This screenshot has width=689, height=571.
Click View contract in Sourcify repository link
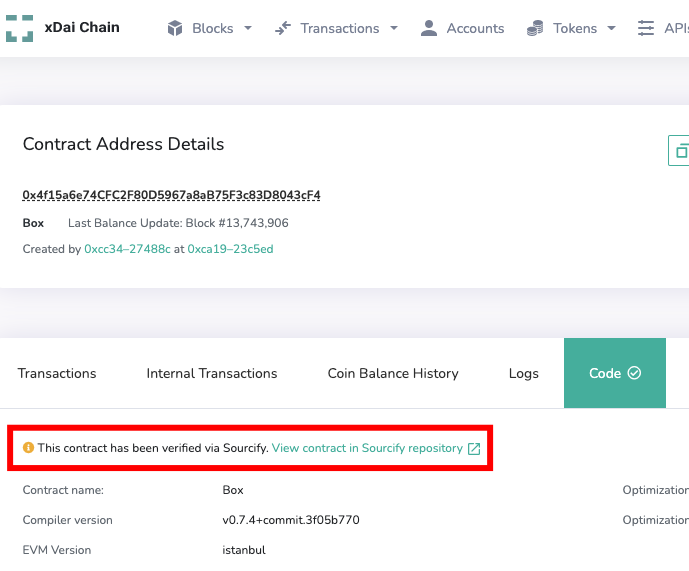click(367, 449)
